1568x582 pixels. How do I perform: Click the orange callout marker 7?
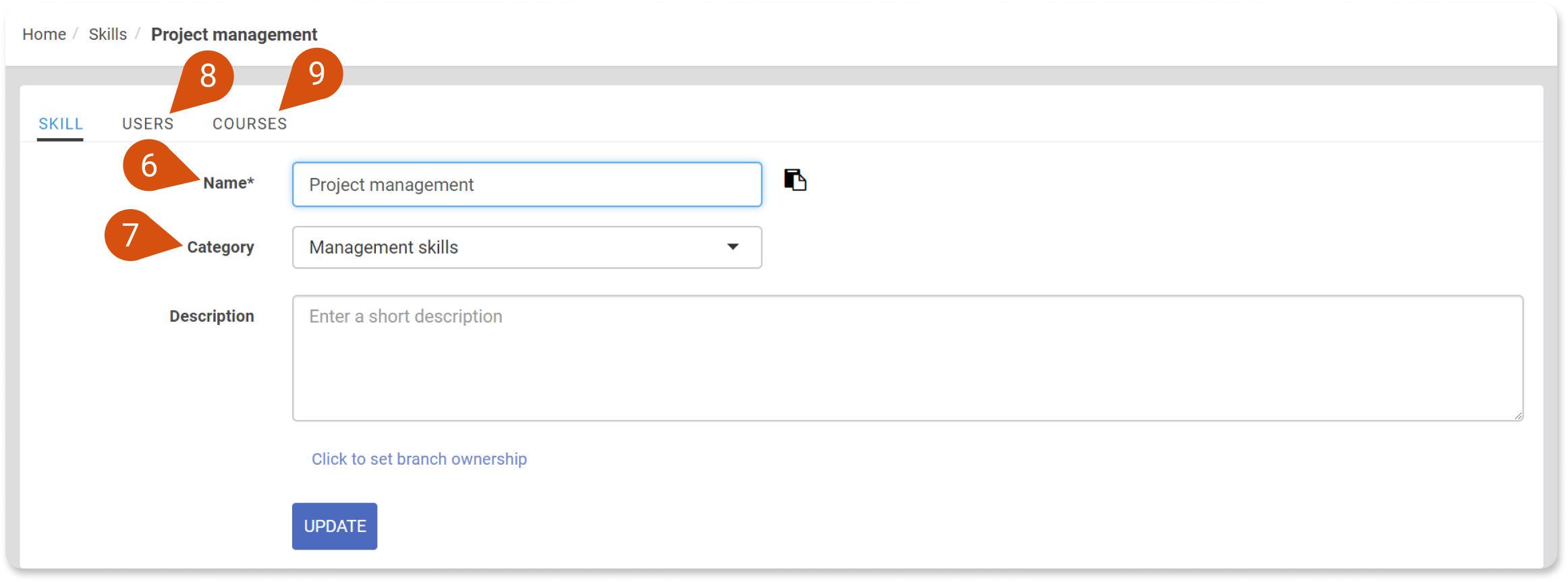(130, 235)
